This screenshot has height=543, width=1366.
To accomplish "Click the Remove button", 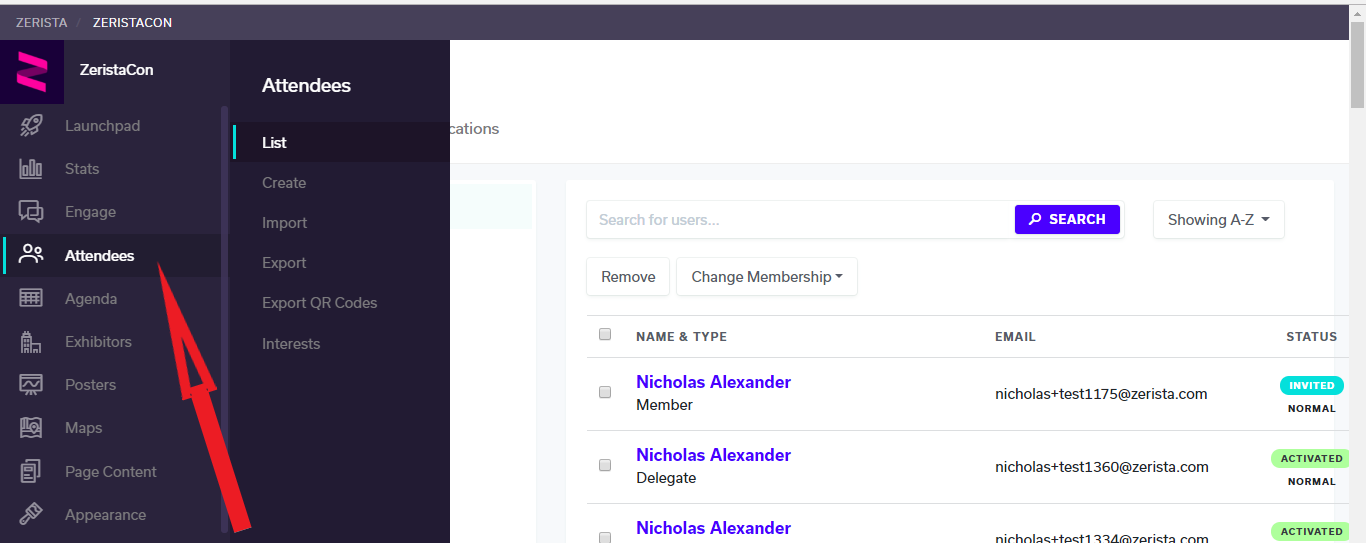I will coord(628,276).
